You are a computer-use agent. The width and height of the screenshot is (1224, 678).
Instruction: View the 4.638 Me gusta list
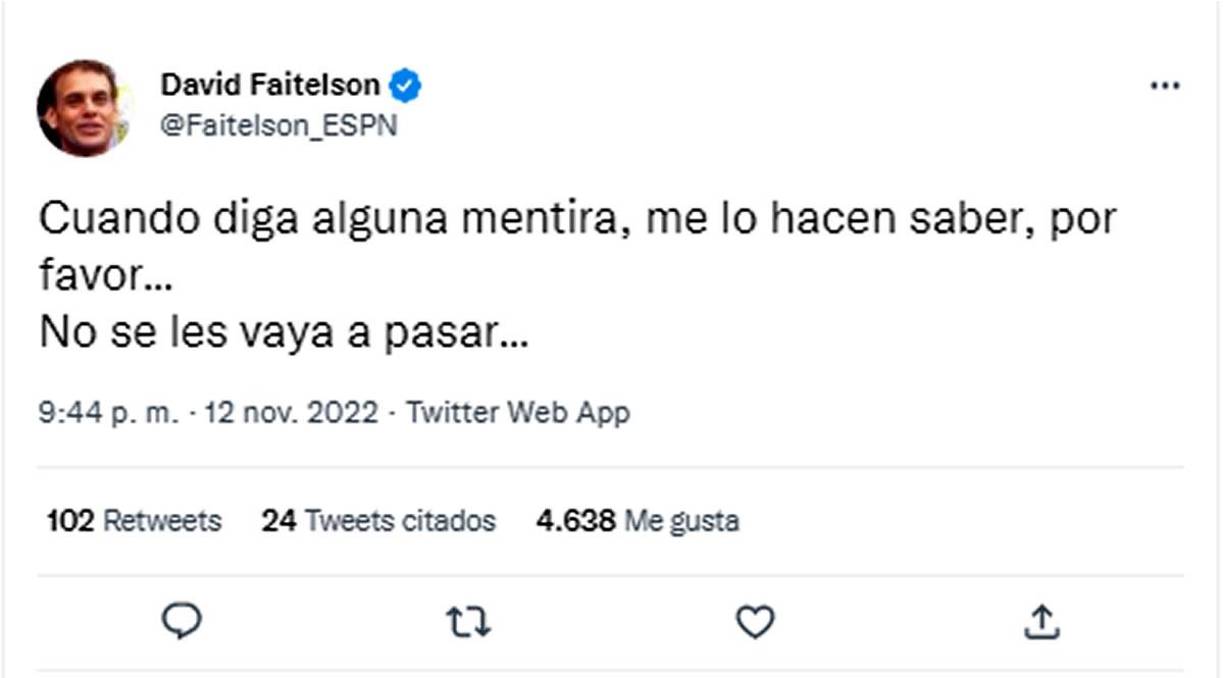pyautogui.click(x=637, y=520)
